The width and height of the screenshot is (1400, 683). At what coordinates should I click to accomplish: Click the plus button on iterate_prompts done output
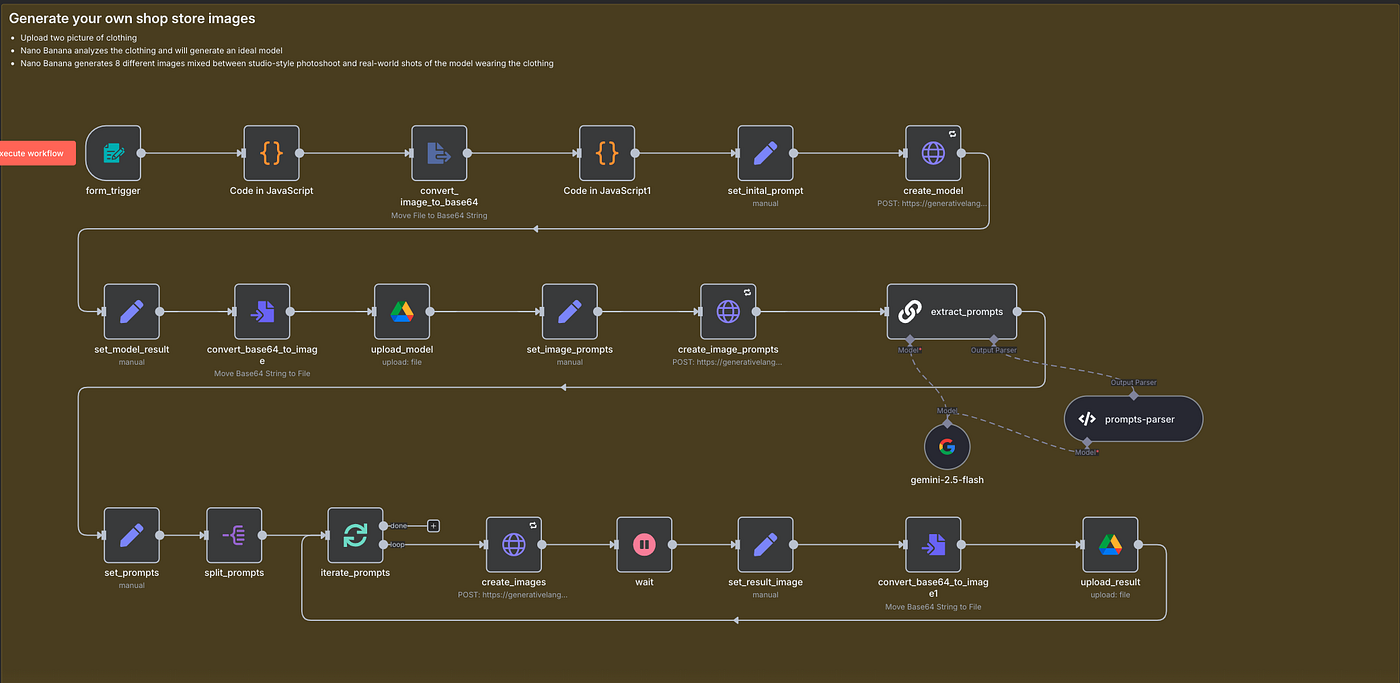433,525
